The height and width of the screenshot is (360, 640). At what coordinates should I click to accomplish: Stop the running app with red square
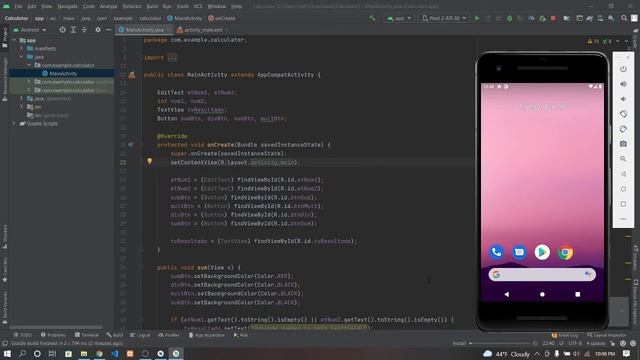point(553,18)
